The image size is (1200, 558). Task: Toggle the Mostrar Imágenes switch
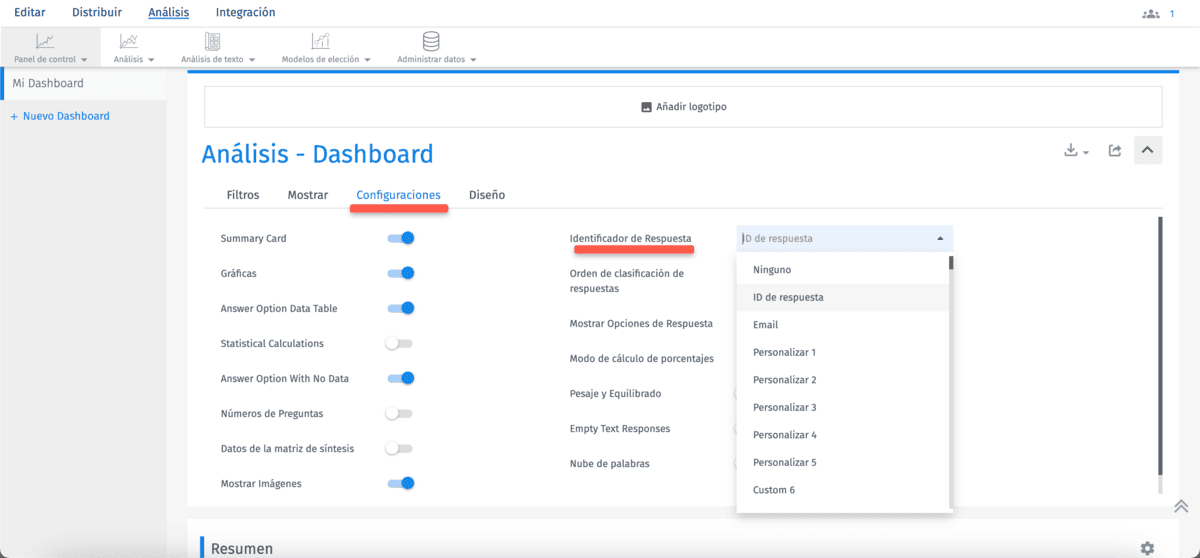pyautogui.click(x=401, y=483)
